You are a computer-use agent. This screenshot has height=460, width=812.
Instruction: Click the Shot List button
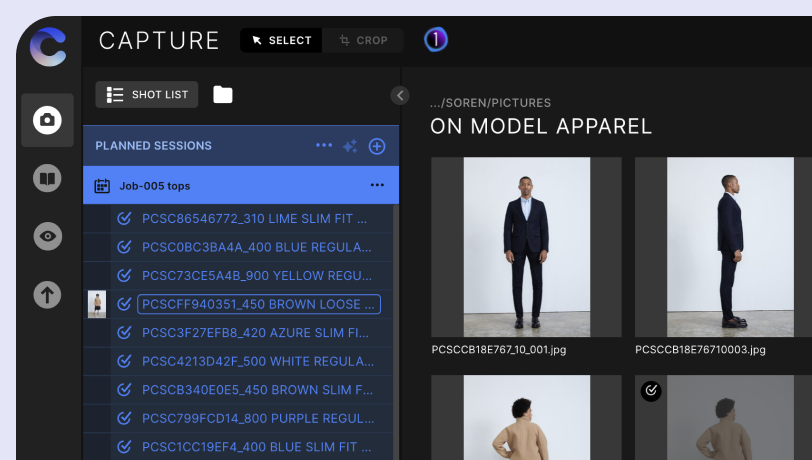(147, 95)
